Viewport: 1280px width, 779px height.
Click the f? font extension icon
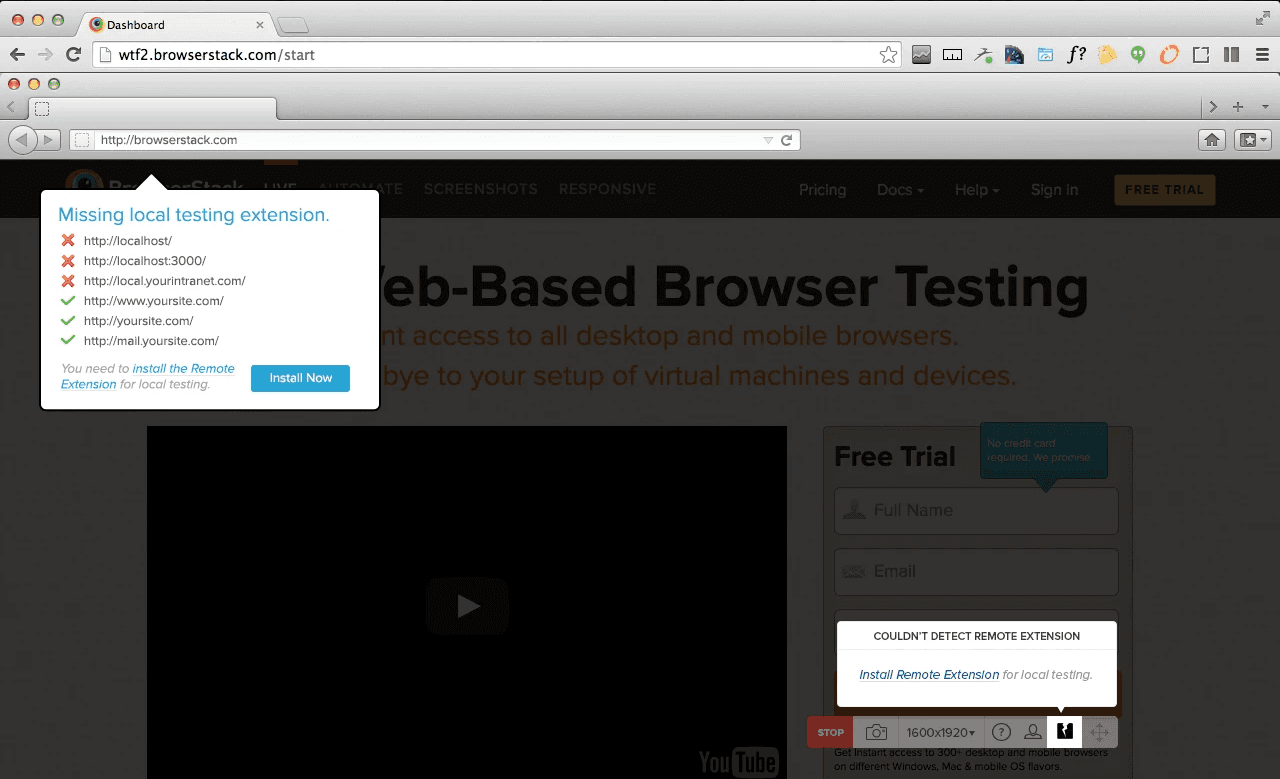(1076, 55)
